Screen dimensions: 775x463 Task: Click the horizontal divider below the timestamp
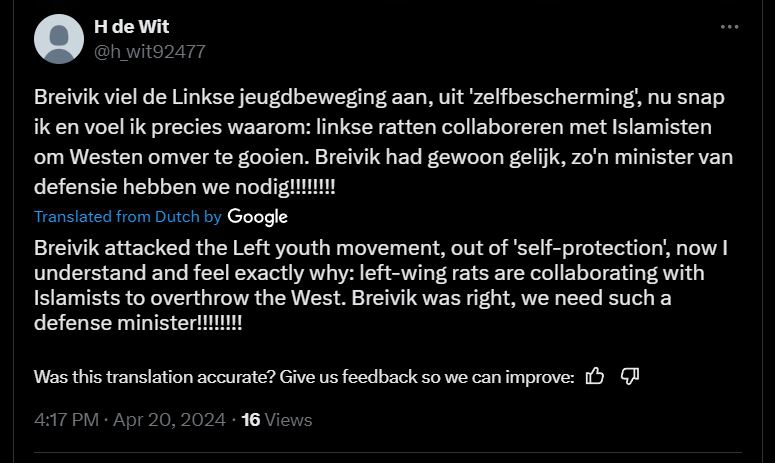tap(388, 452)
